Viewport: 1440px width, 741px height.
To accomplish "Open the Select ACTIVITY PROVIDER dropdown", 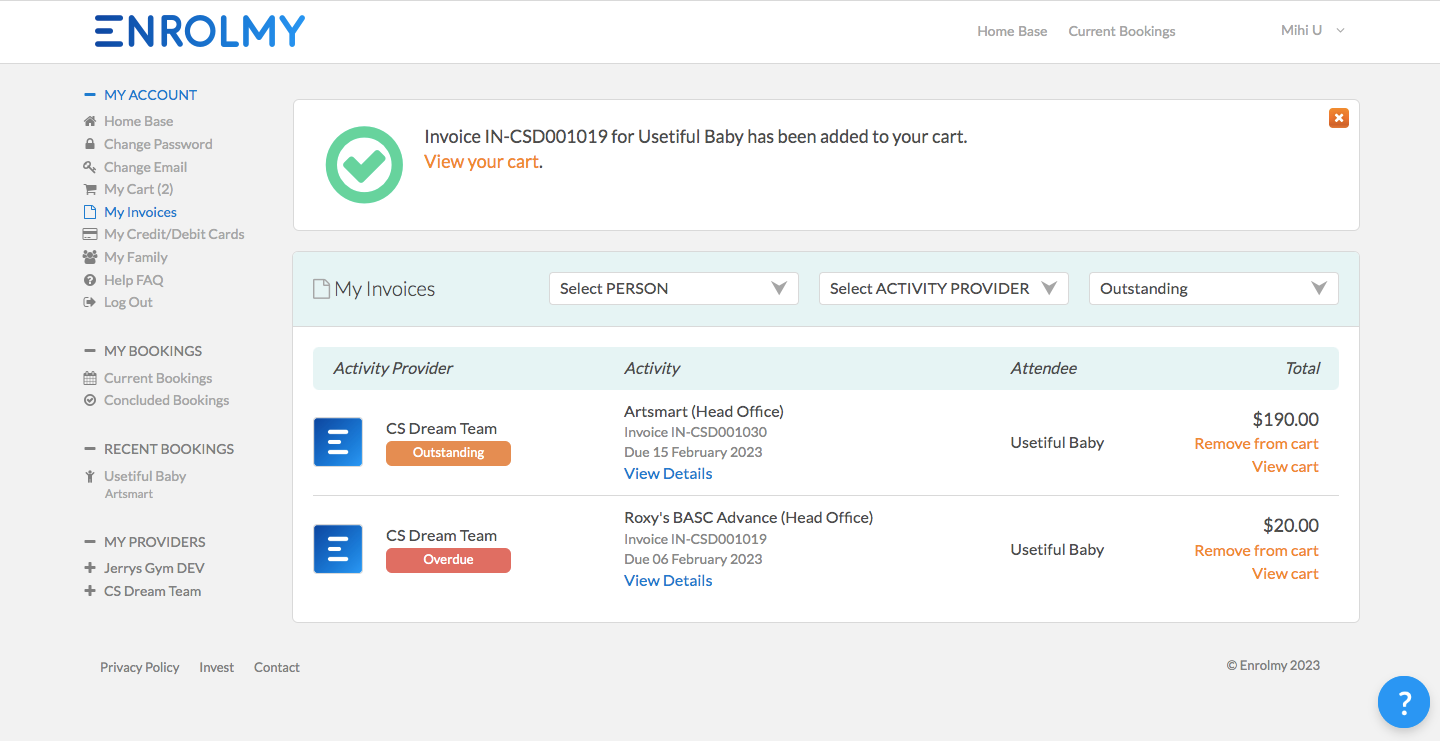I will (944, 288).
